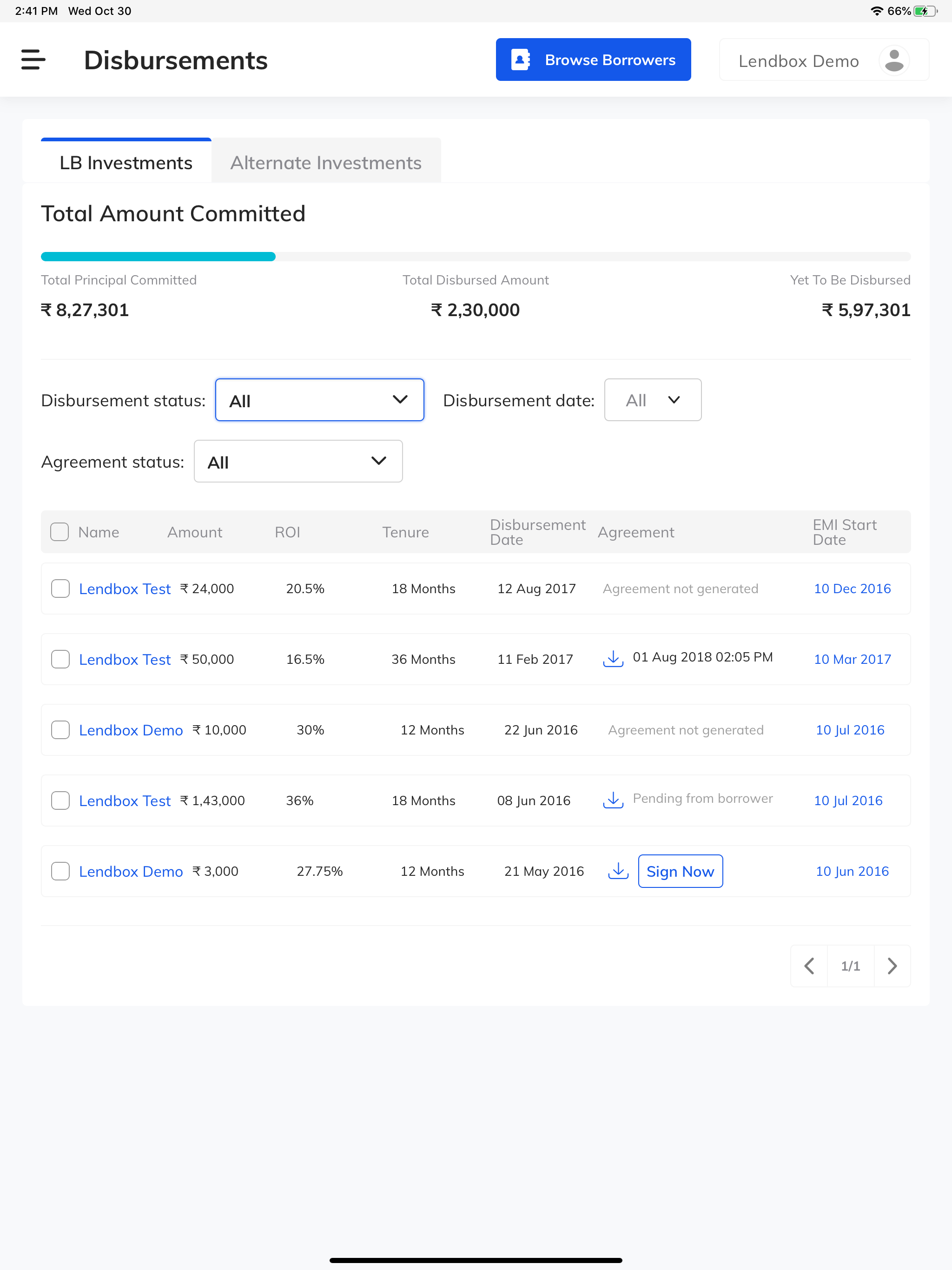Viewport: 952px width, 1270px height.
Task: Tap the user avatar icon
Action: [x=894, y=60]
